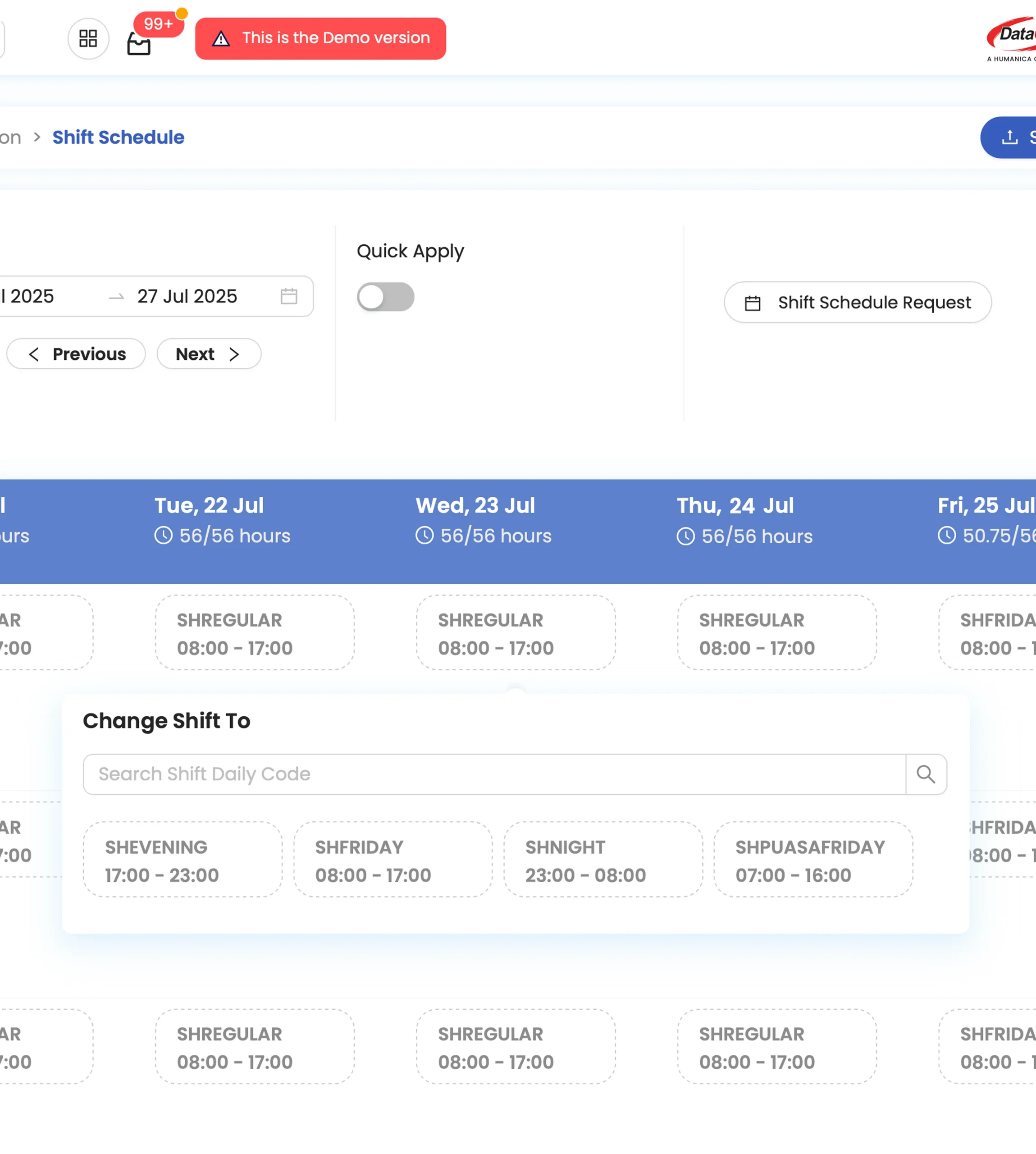This screenshot has width=1036, height=1154.
Task: Click the 56/56 hours text under Tuesday
Action: coord(235,536)
